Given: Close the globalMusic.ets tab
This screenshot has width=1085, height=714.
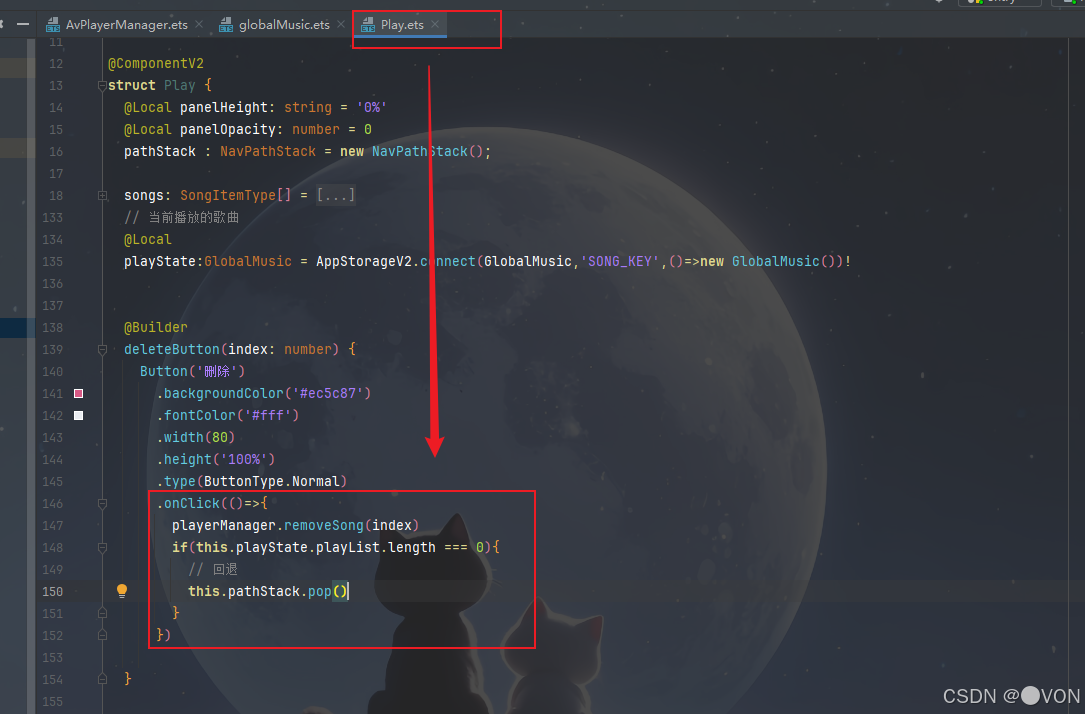Looking at the screenshot, I should (341, 24).
